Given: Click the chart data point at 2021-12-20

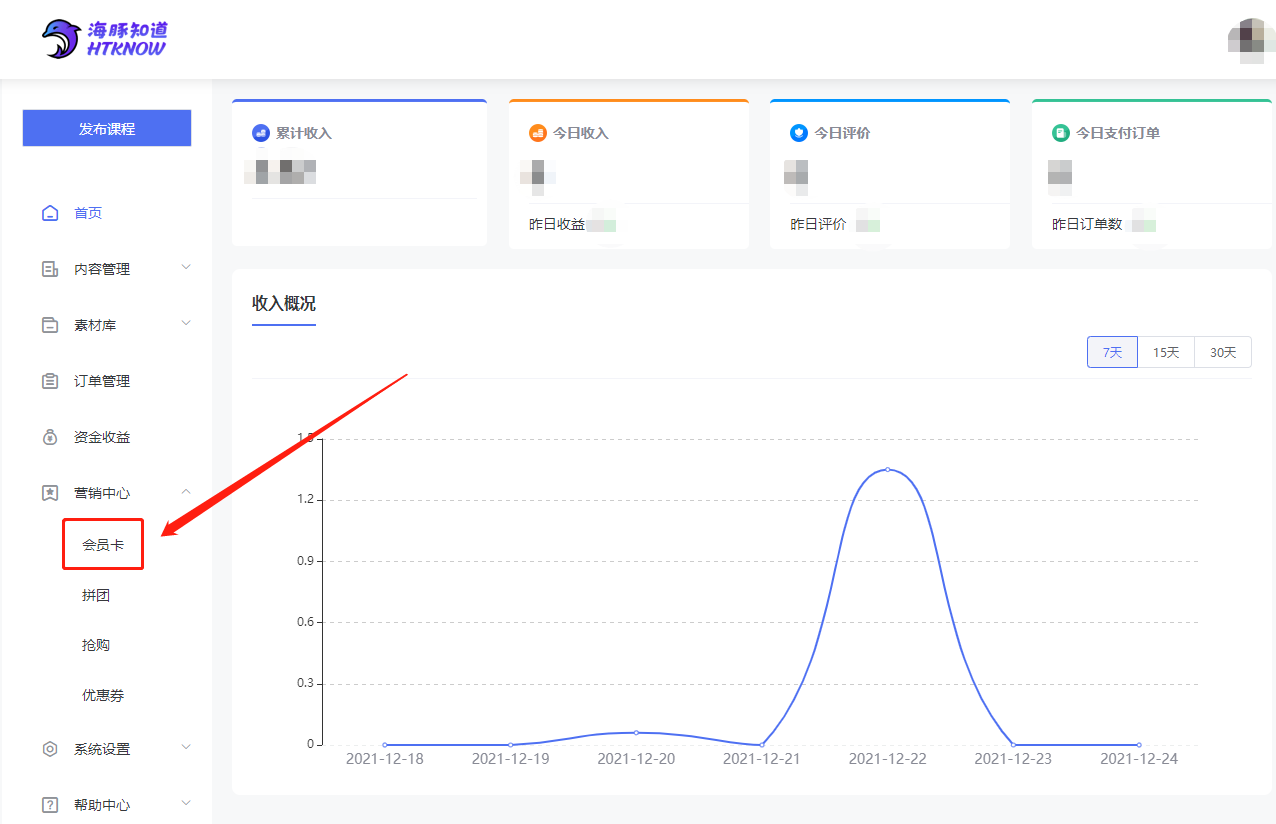Looking at the screenshot, I should pyautogui.click(x=636, y=732).
